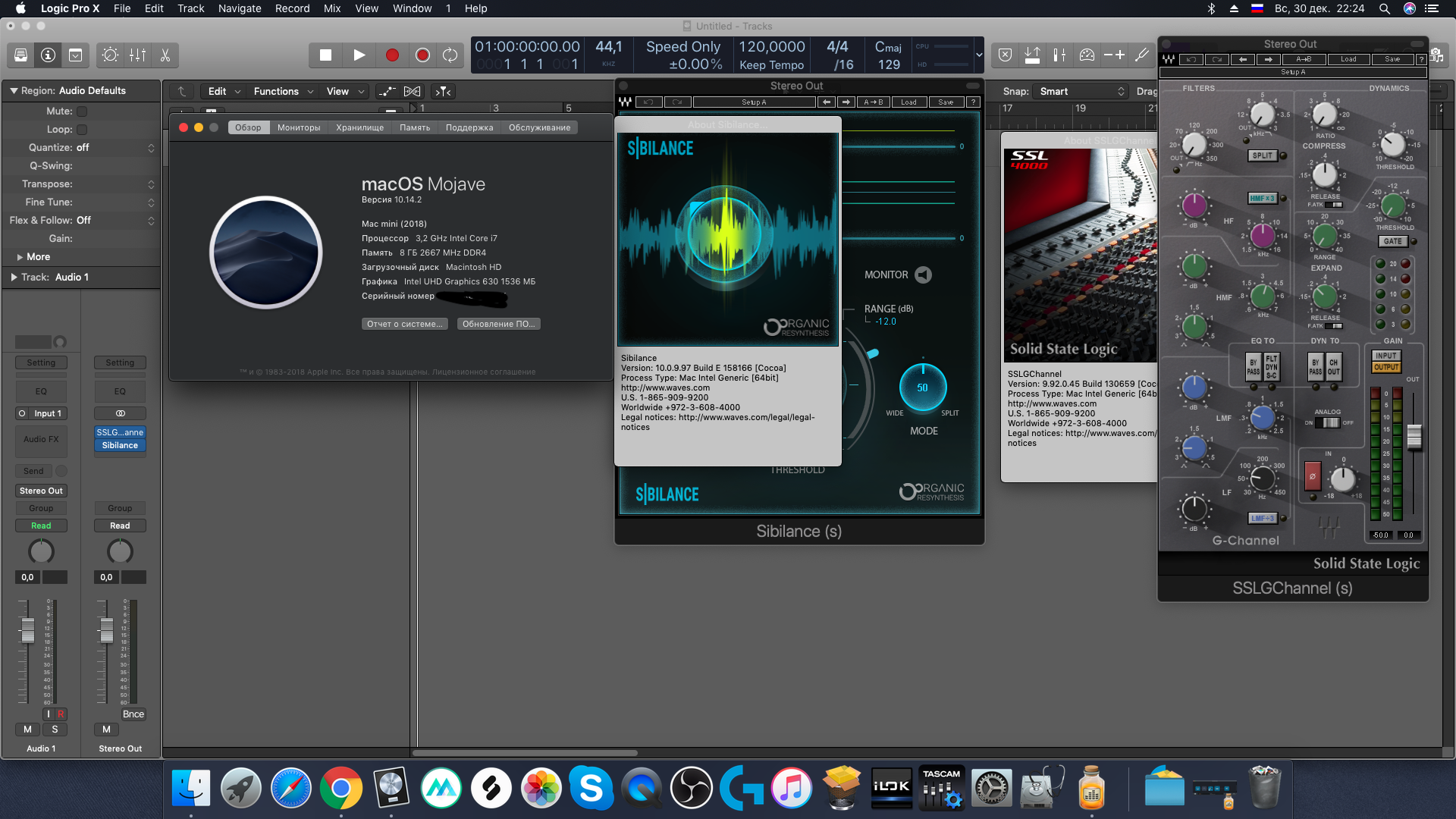Expand the More disclosure triangle
1456x819 pixels.
pyautogui.click(x=20, y=257)
